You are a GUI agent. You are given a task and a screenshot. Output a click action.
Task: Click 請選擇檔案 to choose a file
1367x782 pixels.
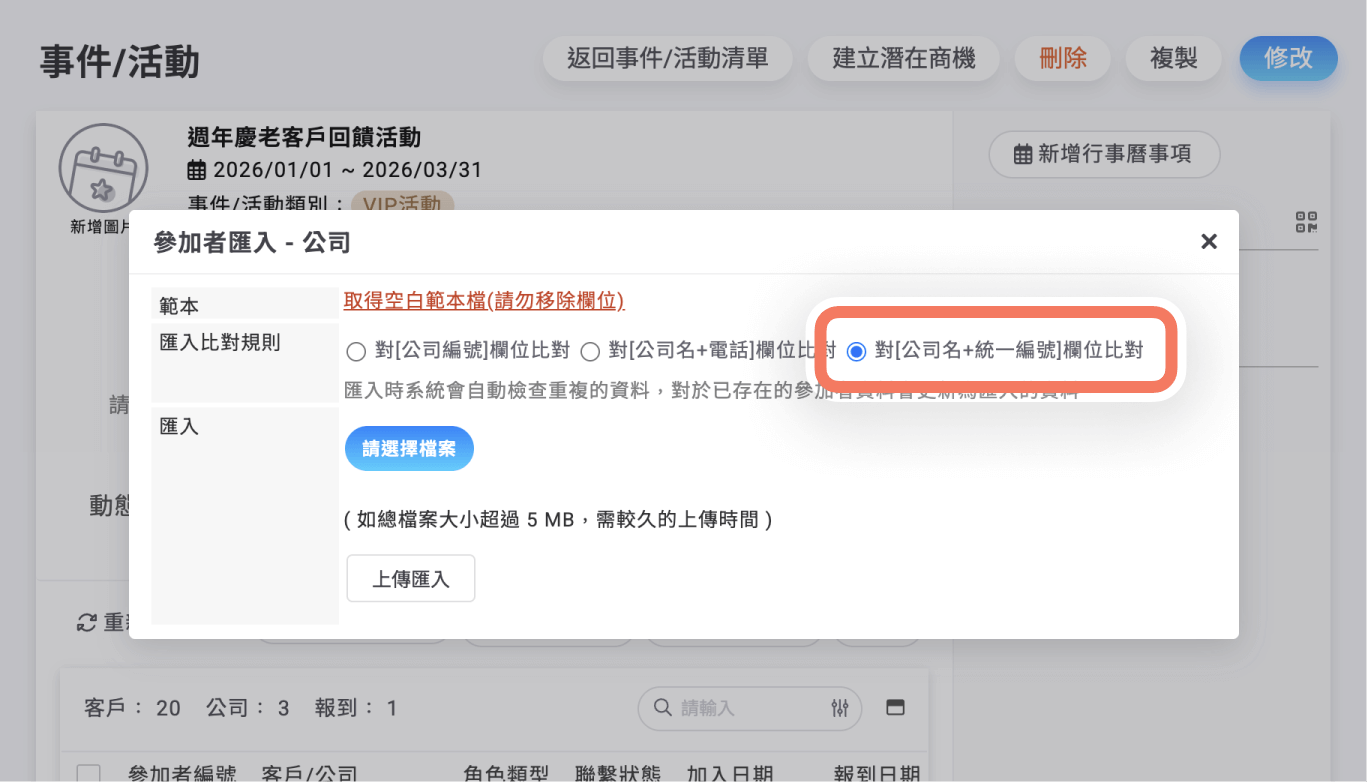click(x=409, y=448)
